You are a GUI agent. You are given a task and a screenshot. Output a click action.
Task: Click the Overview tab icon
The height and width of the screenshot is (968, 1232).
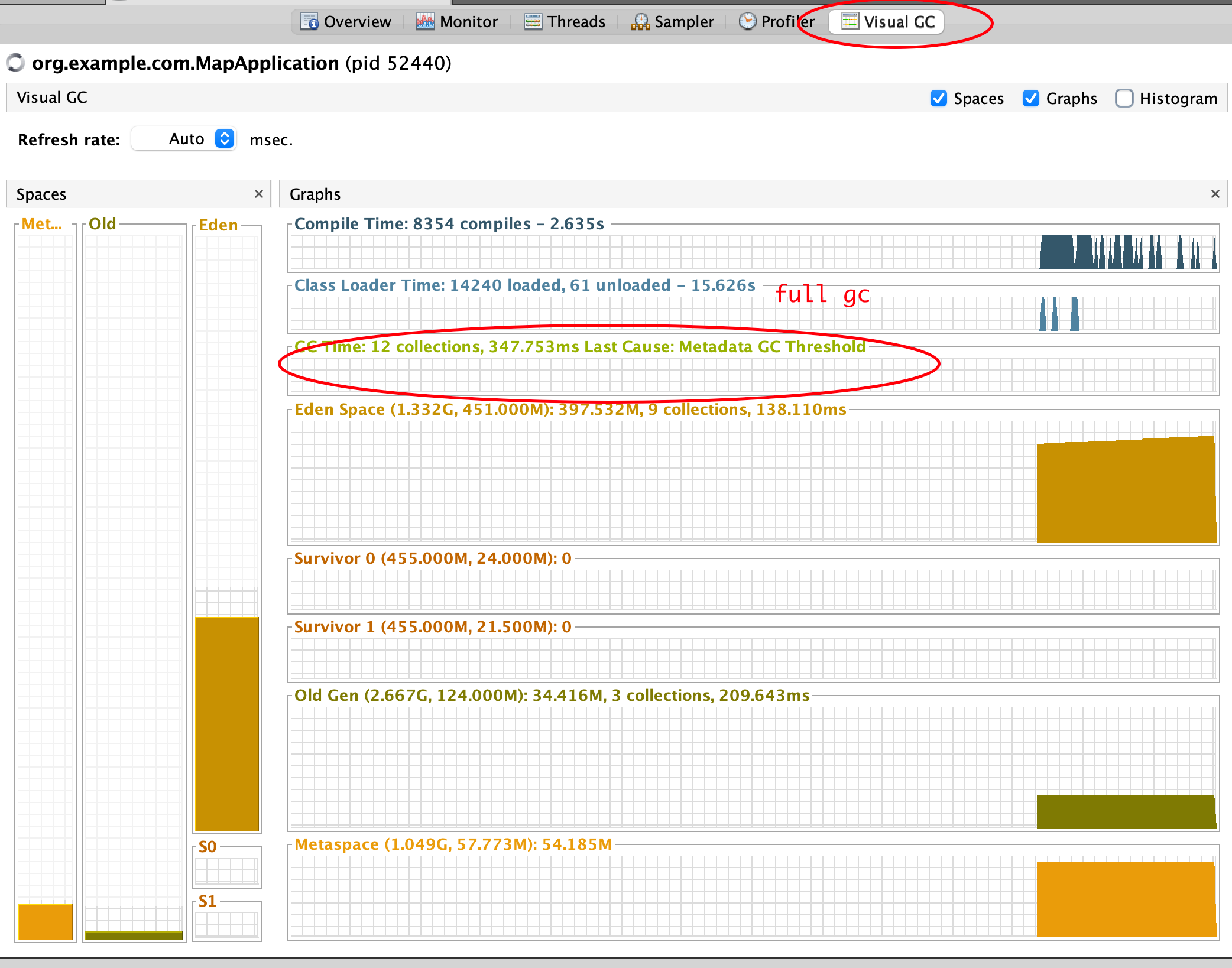point(309,22)
